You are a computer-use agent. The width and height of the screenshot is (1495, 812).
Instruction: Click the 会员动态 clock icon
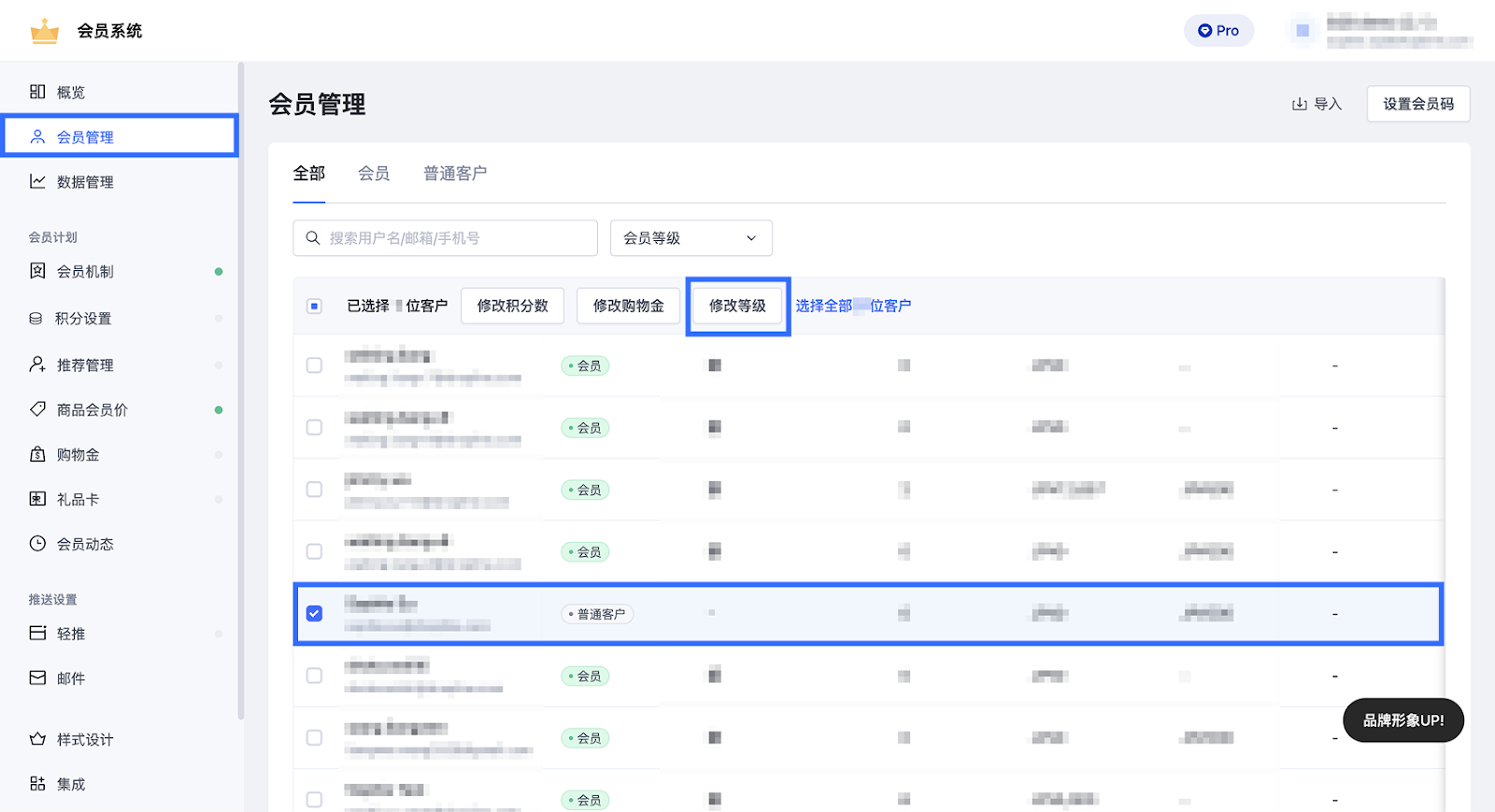click(37, 544)
